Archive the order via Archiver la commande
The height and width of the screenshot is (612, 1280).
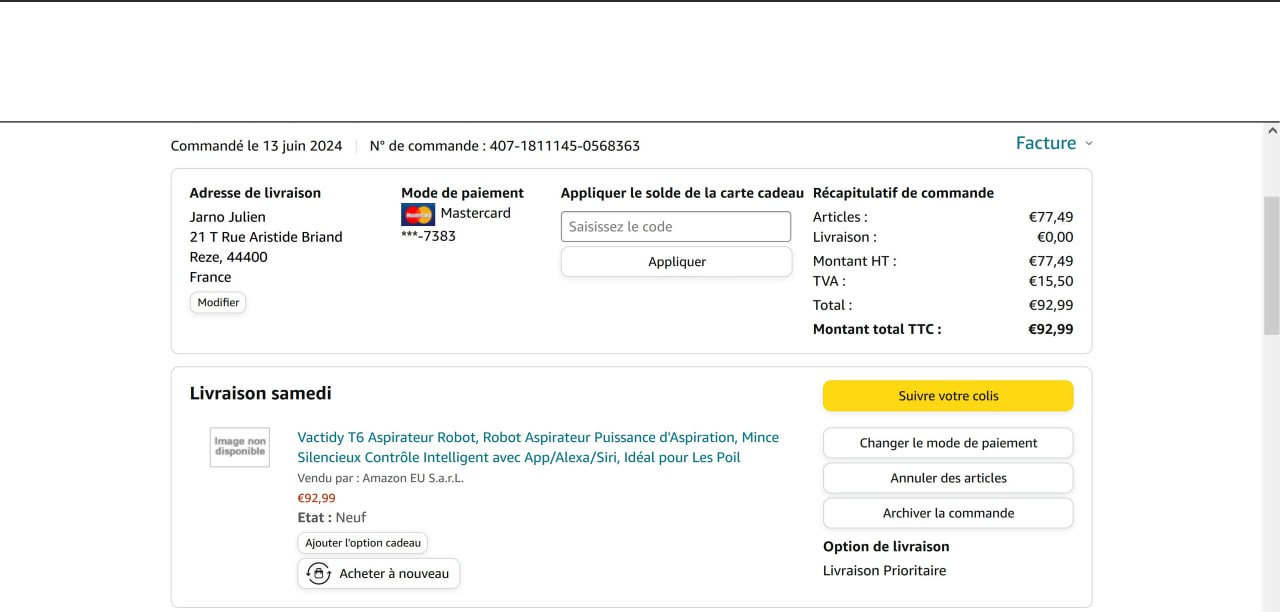(x=947, y=513)
